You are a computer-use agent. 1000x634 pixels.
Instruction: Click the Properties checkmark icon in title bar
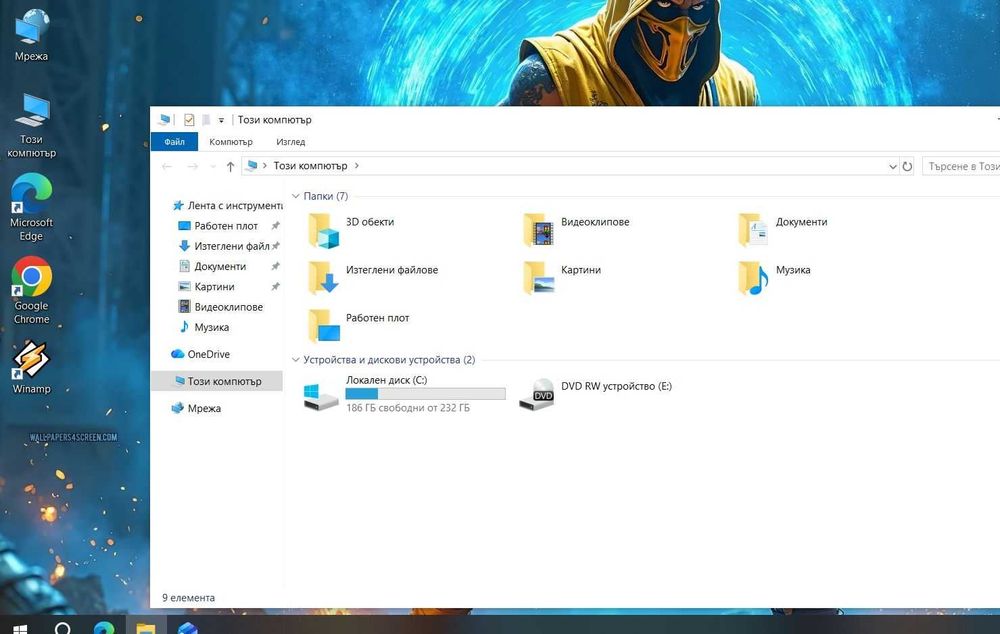pyautogui.click(x=189, y=120)
